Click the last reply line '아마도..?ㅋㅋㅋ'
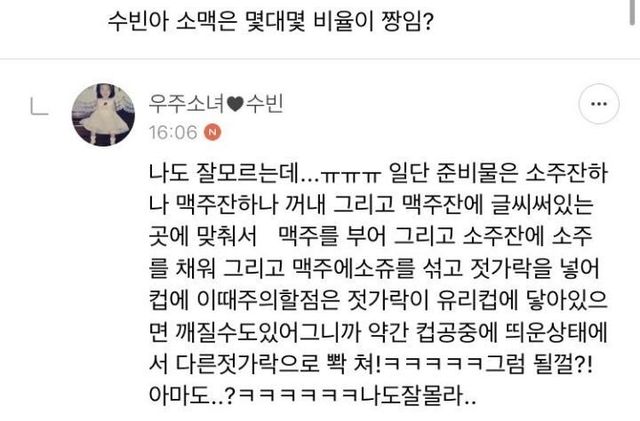640x421 pixels. tap(312, 395)
